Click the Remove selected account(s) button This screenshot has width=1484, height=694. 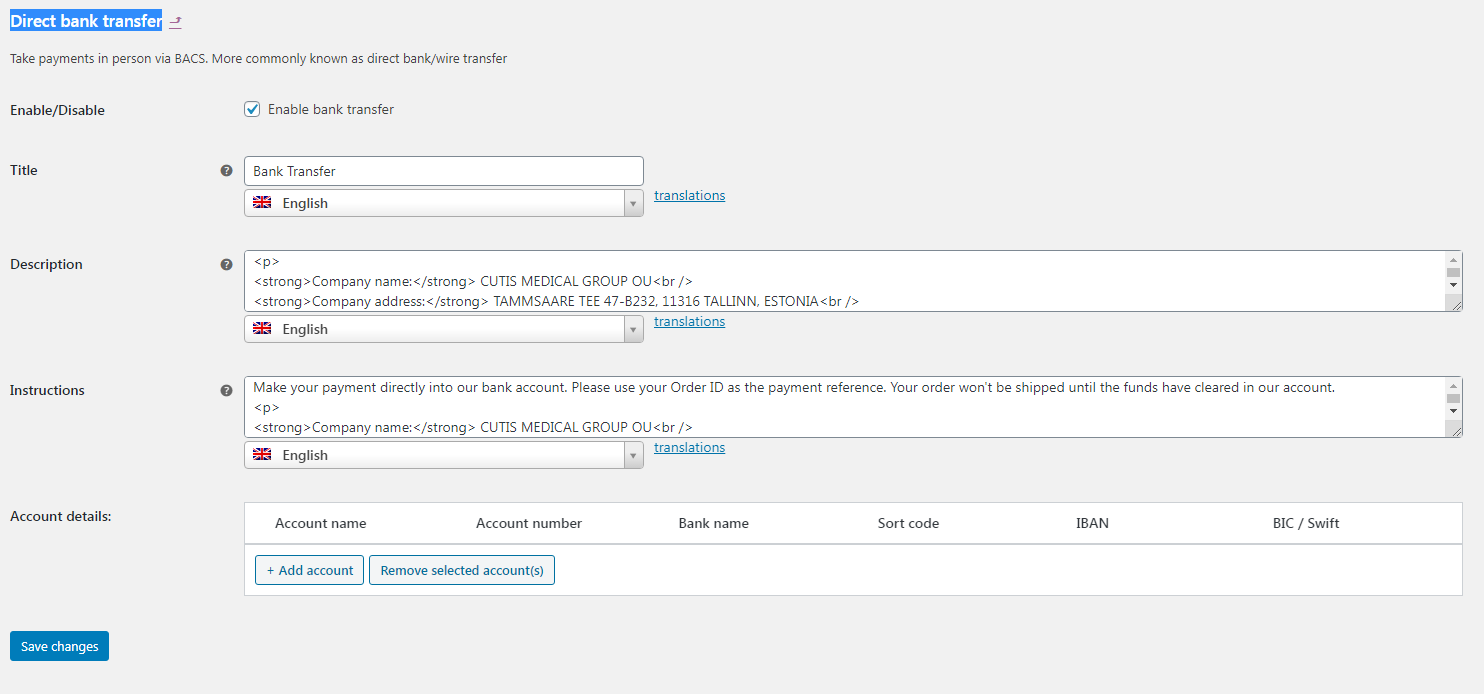[461, 570]
